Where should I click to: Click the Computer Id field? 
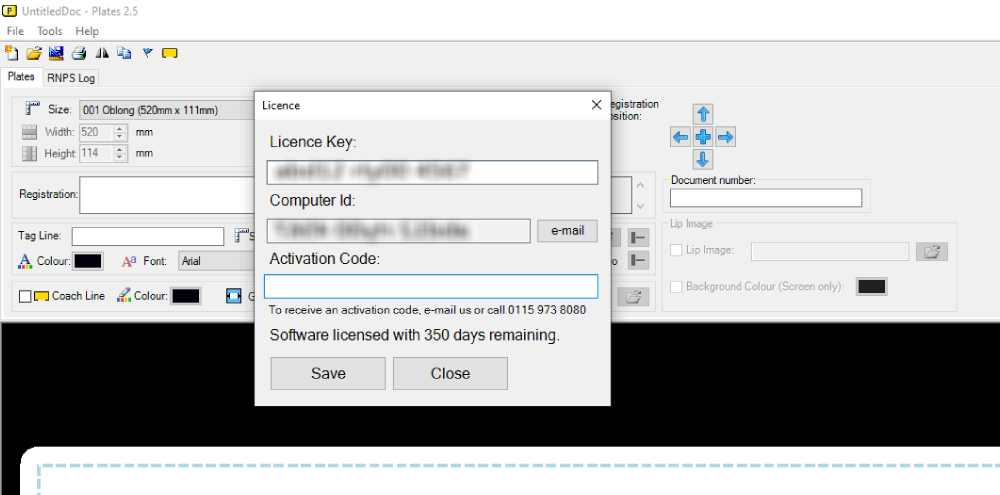[x=399, y=231]
